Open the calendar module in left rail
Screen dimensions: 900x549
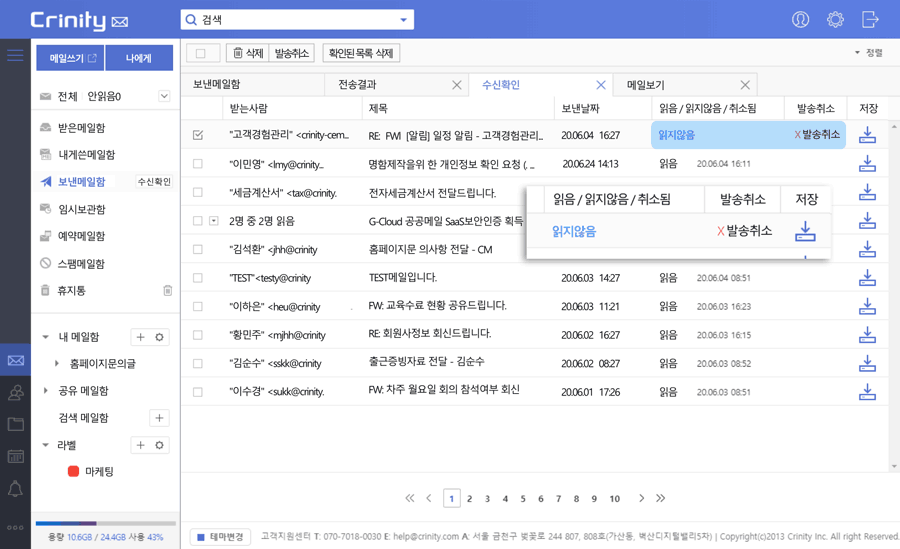[x=15, y=457]
